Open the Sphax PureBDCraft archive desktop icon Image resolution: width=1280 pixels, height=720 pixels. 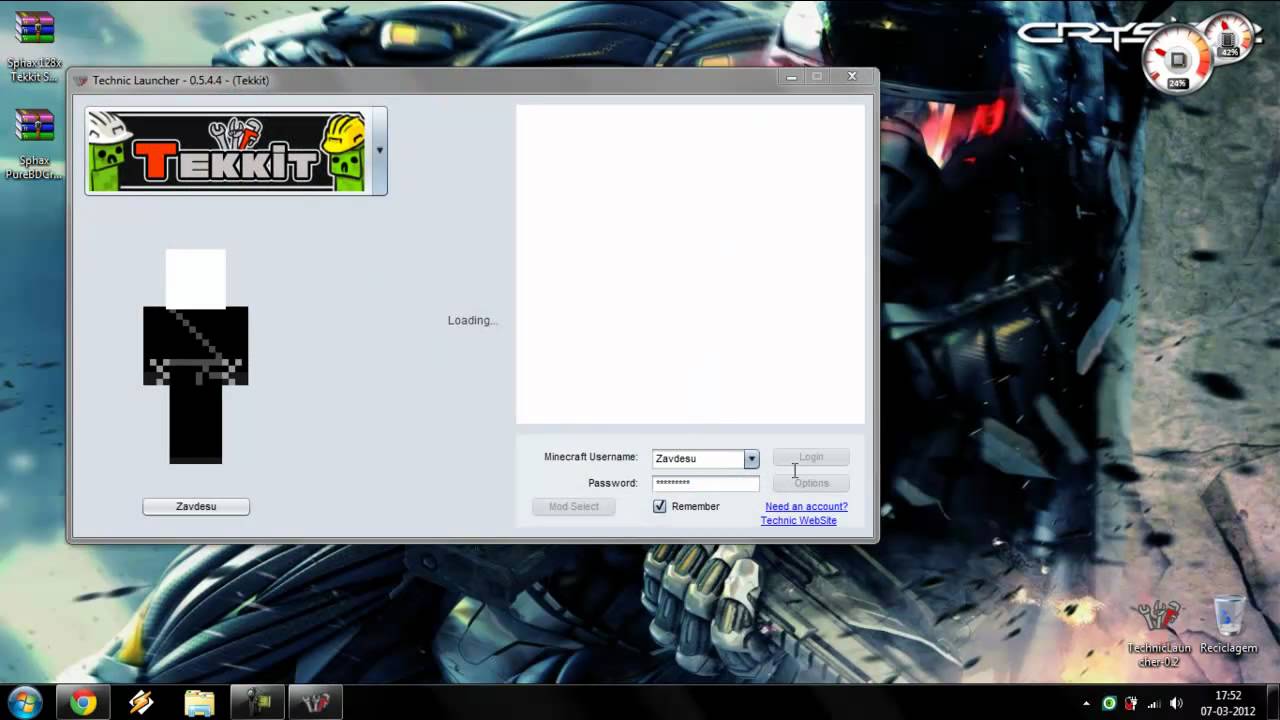tap(34, 143)
